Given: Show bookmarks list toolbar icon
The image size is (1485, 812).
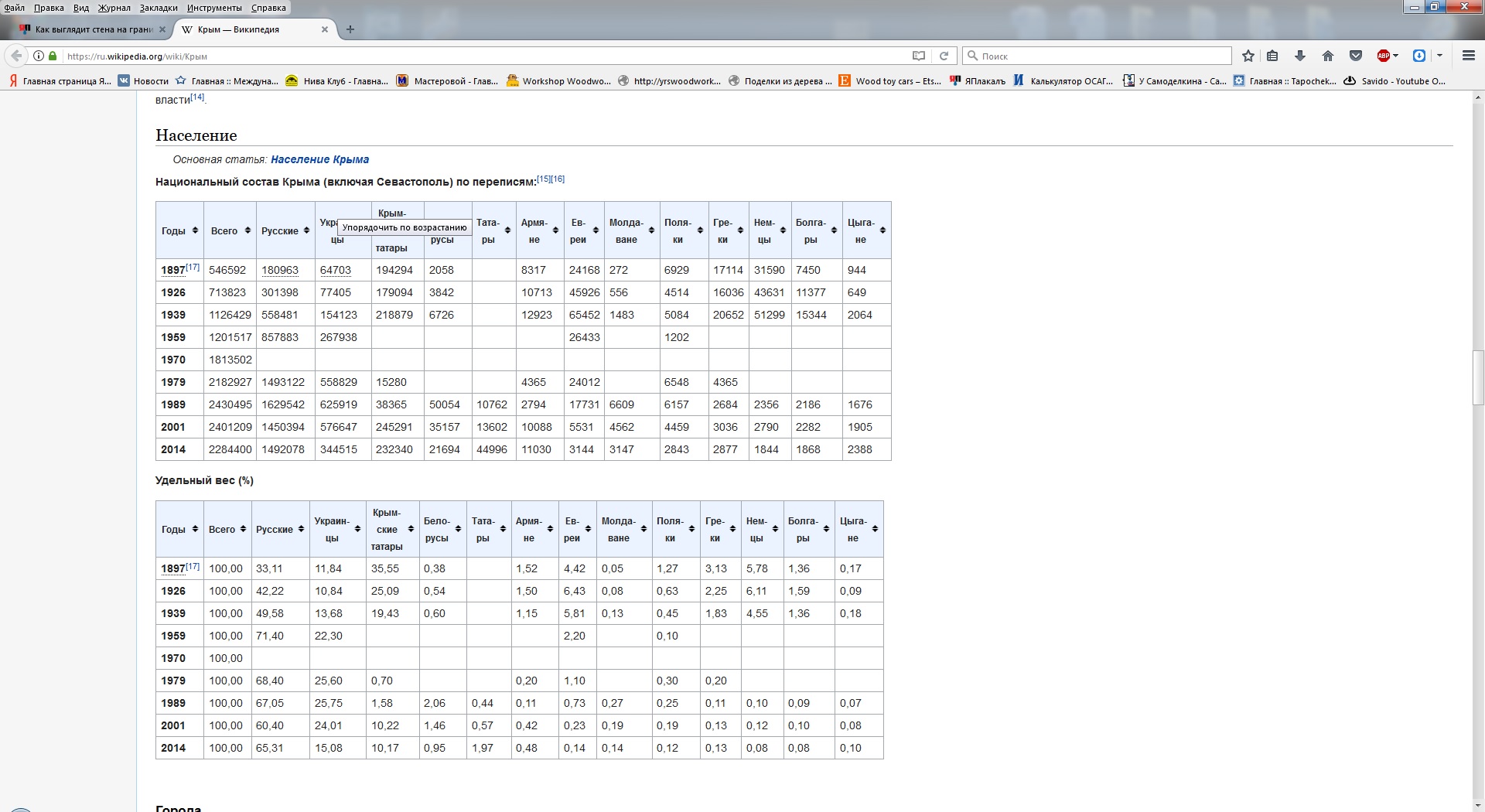Looking at the screenshot, I should [1272, 56].
